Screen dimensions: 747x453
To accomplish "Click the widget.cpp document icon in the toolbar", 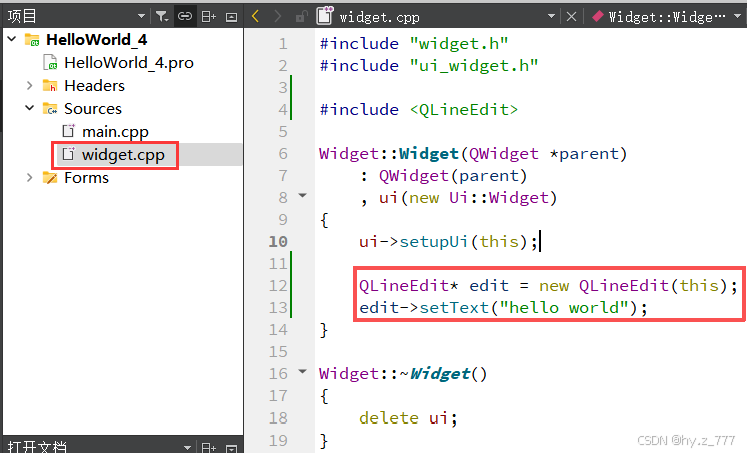I will (x=325, y=16).
